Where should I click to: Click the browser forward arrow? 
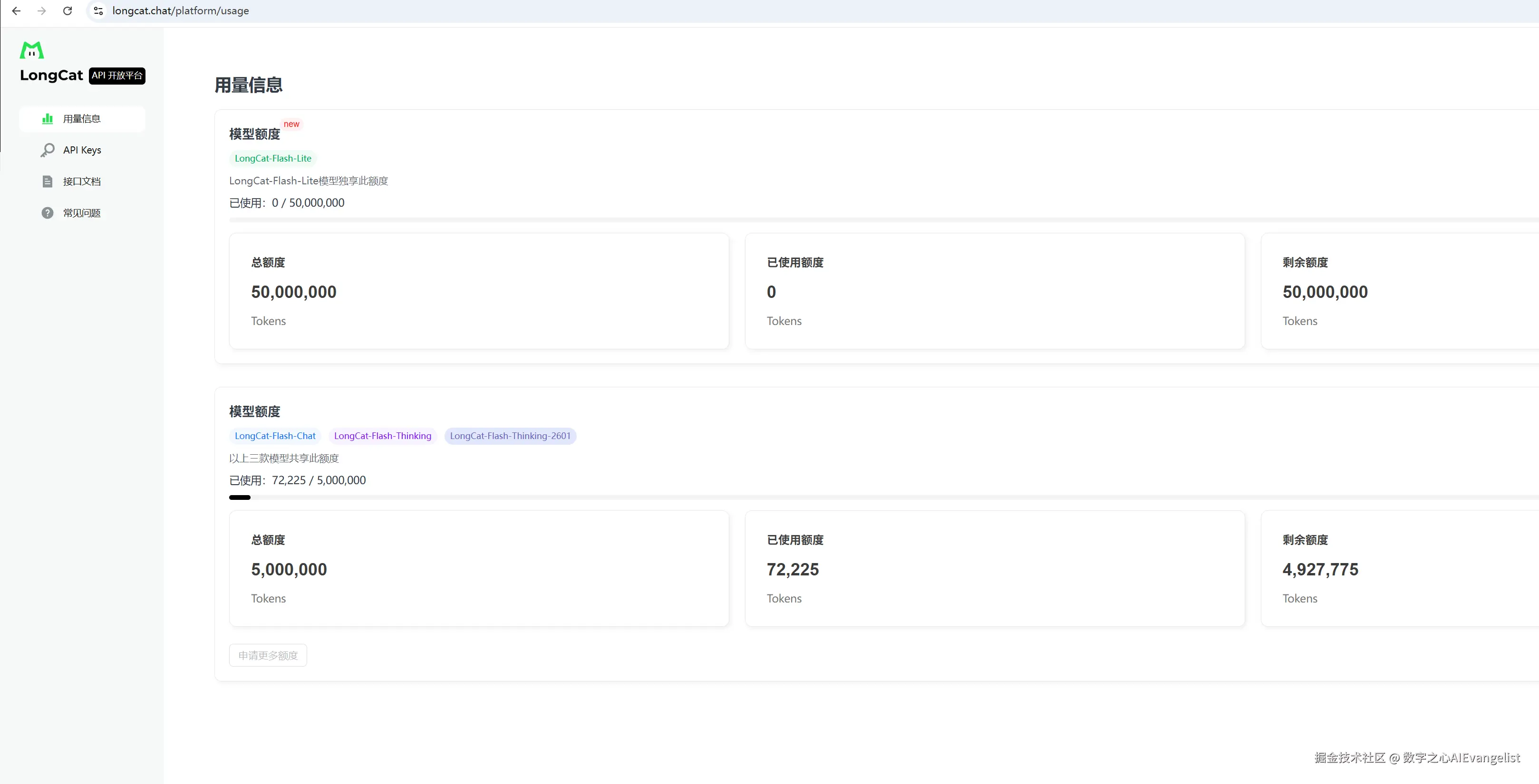point(42,11)
